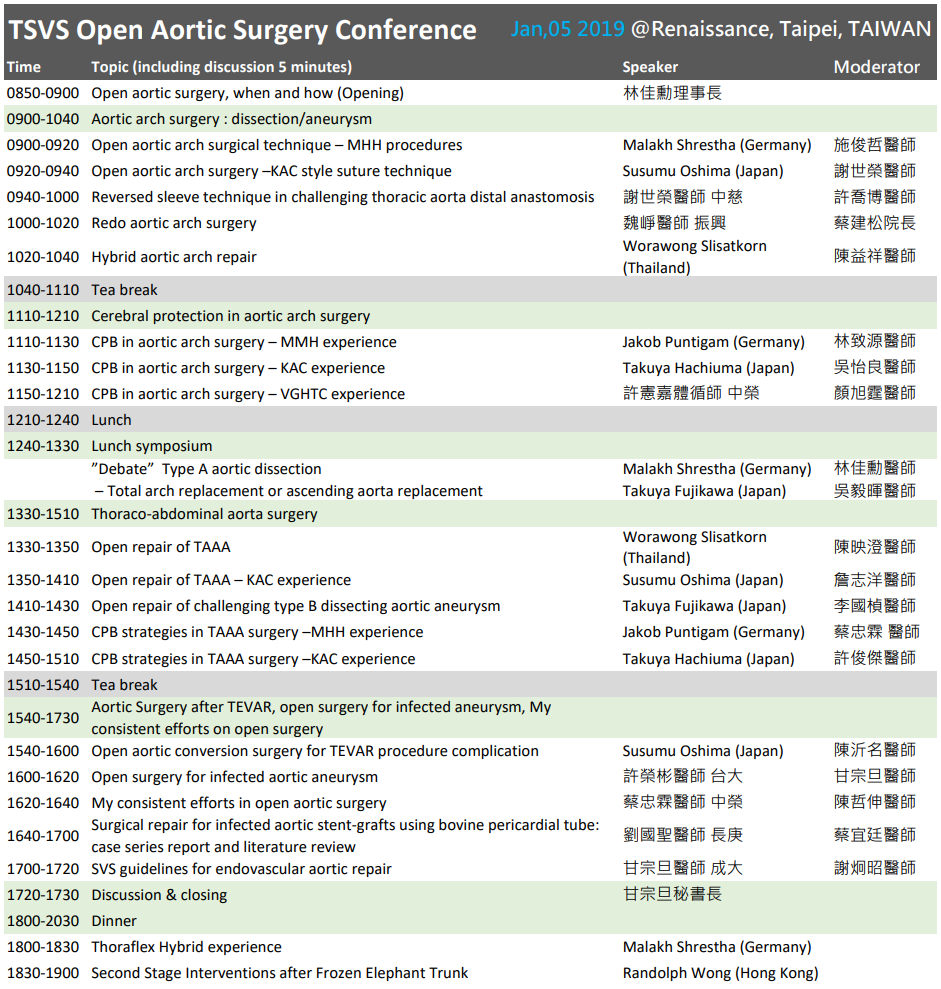Select the blue date "Jan,05 2019"
The height and width of the screenshot is (989, 941).
(568, 29)
